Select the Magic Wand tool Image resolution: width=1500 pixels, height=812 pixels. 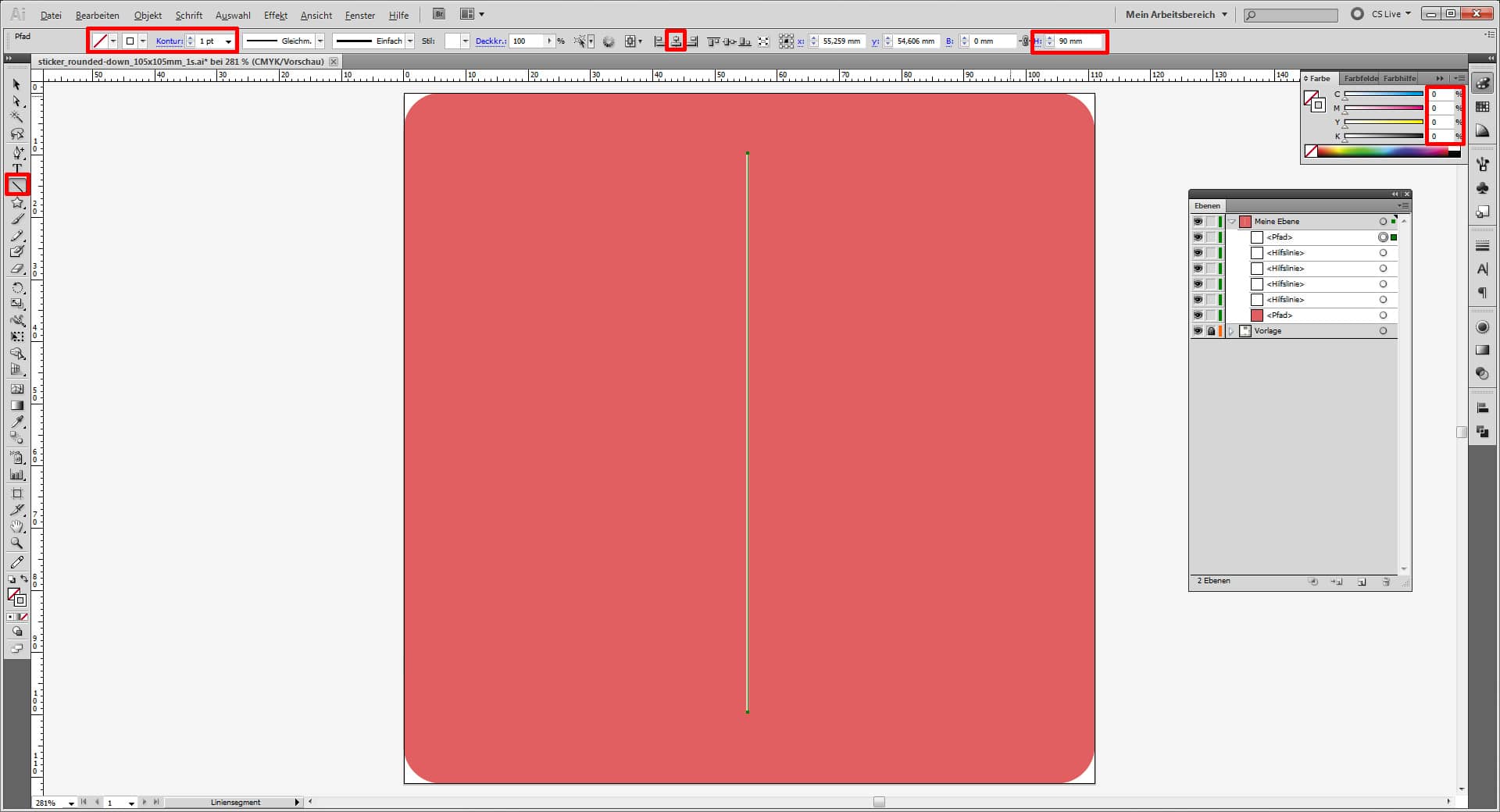(17, 117)
